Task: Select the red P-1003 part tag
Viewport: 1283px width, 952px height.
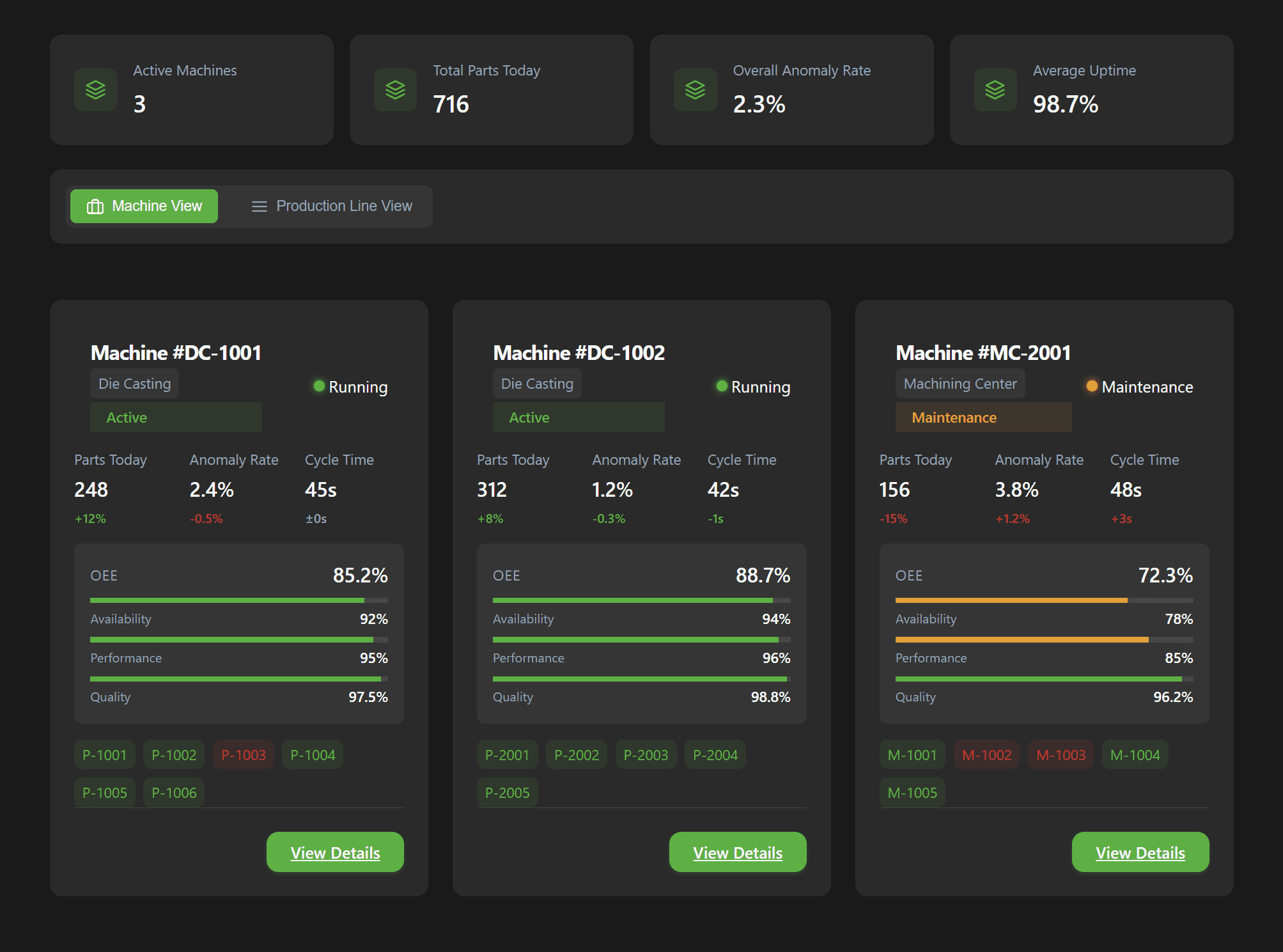Action: tap(243, 755)
